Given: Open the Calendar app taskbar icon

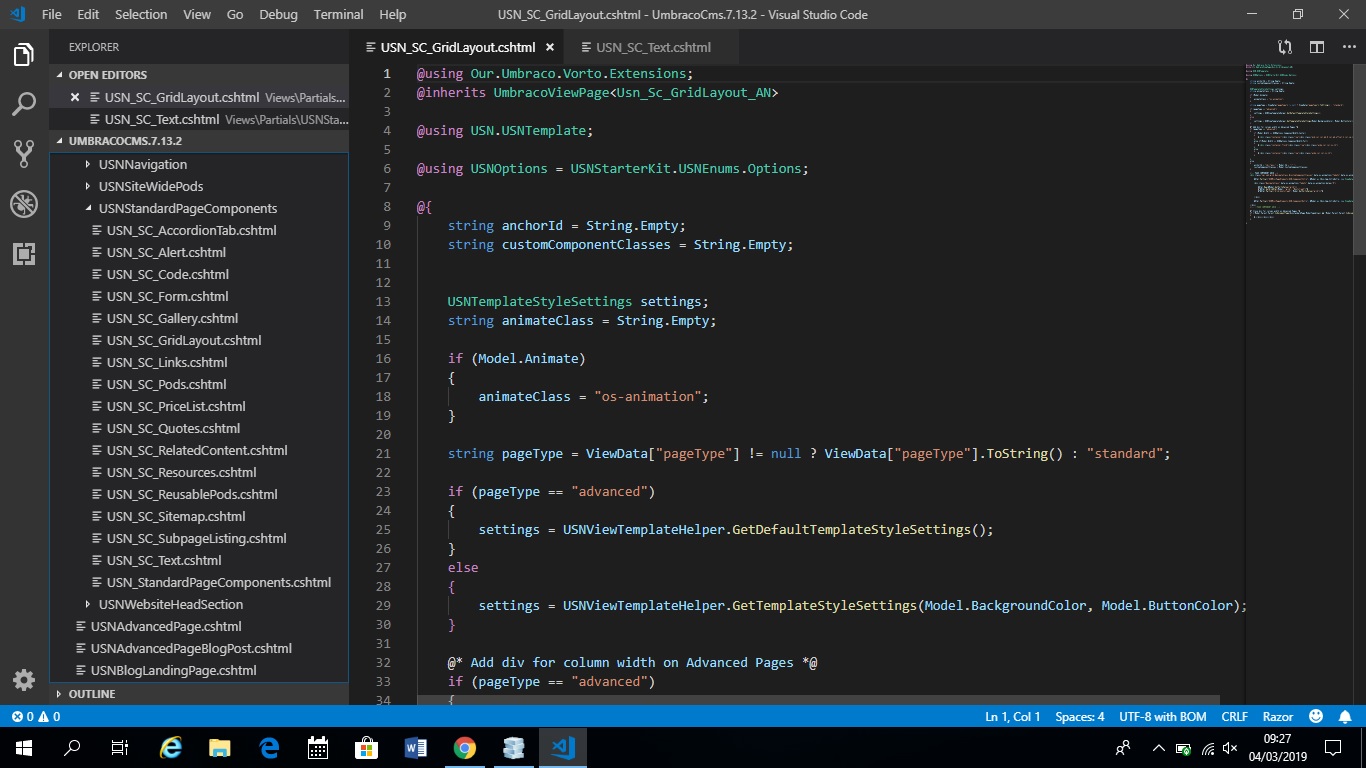Looking at the screenshot, I should tap(318, 748).
